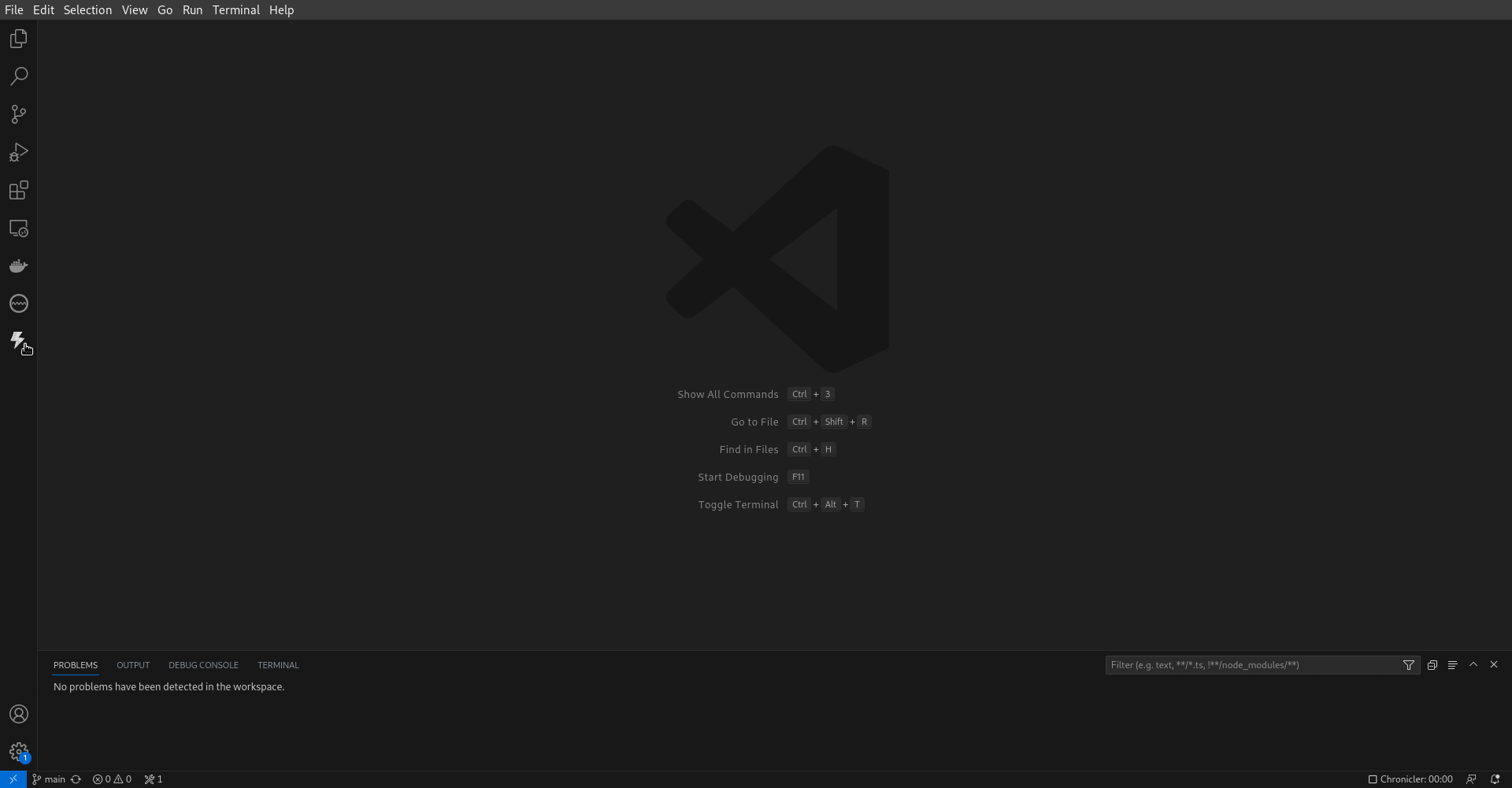Click the 'Go to File' text

tap(754, 422)
